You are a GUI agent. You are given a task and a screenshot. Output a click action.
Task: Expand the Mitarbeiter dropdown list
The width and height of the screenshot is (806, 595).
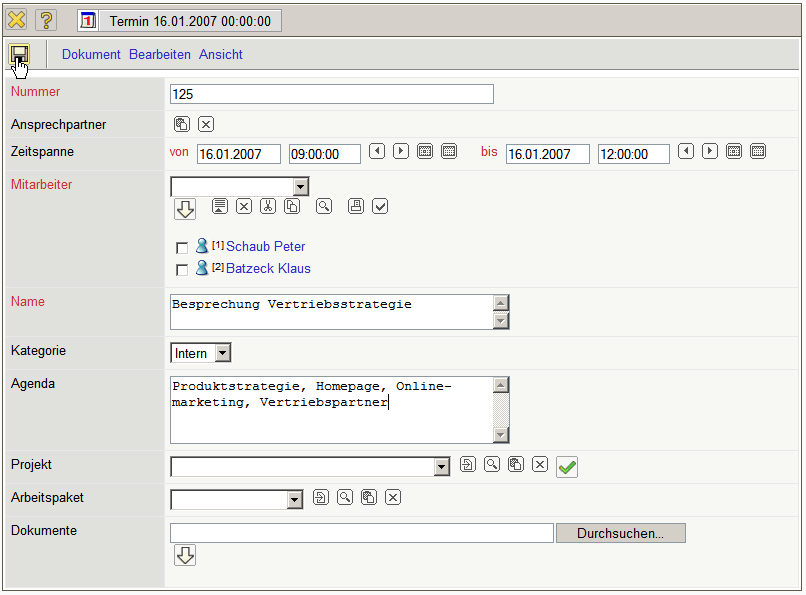coord(300,187)
